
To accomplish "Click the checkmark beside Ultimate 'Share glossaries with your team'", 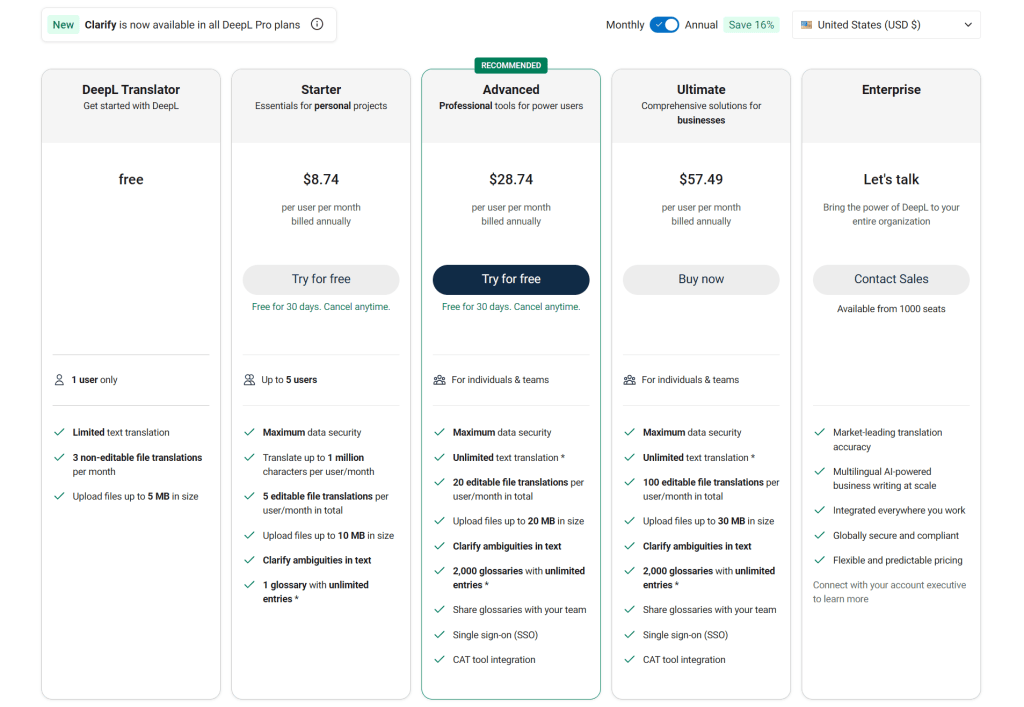I will (x=630, y=609).
